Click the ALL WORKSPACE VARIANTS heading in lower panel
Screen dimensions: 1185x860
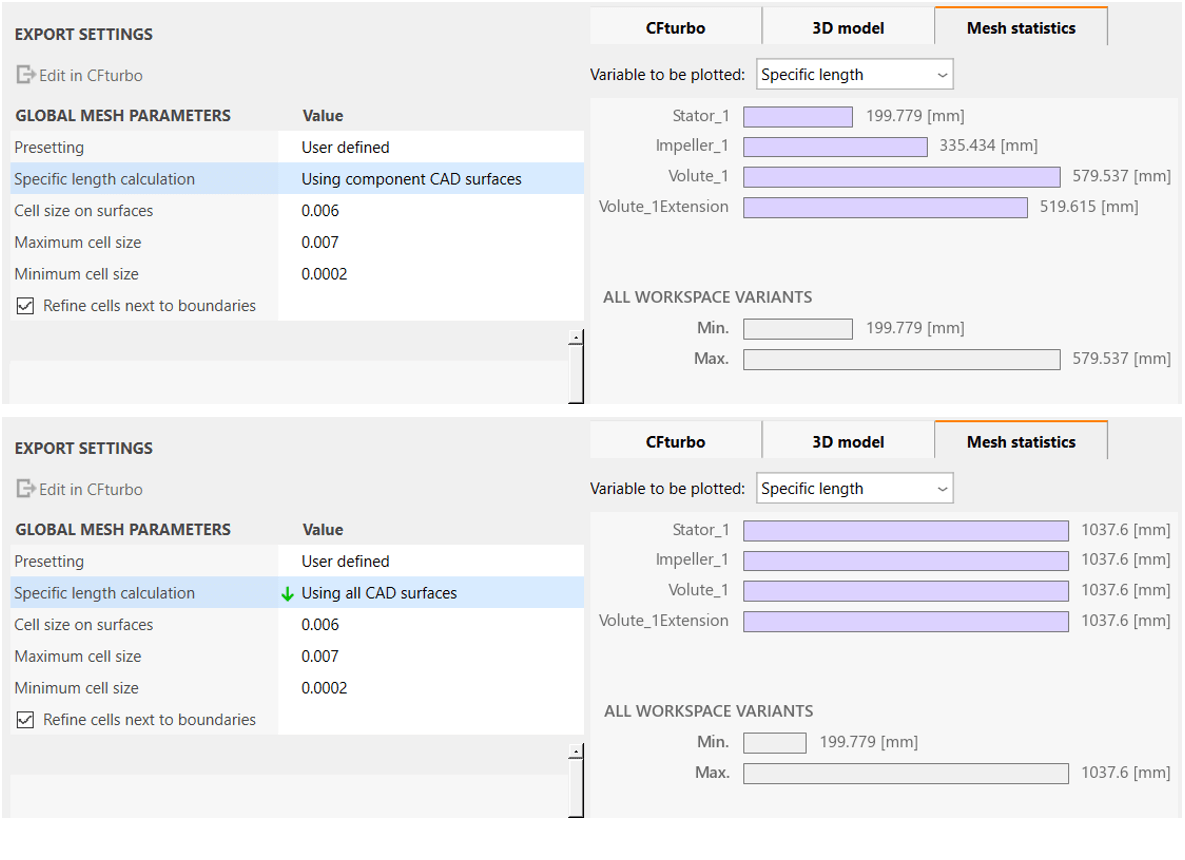pyautogui.click(x=709, y=711)
